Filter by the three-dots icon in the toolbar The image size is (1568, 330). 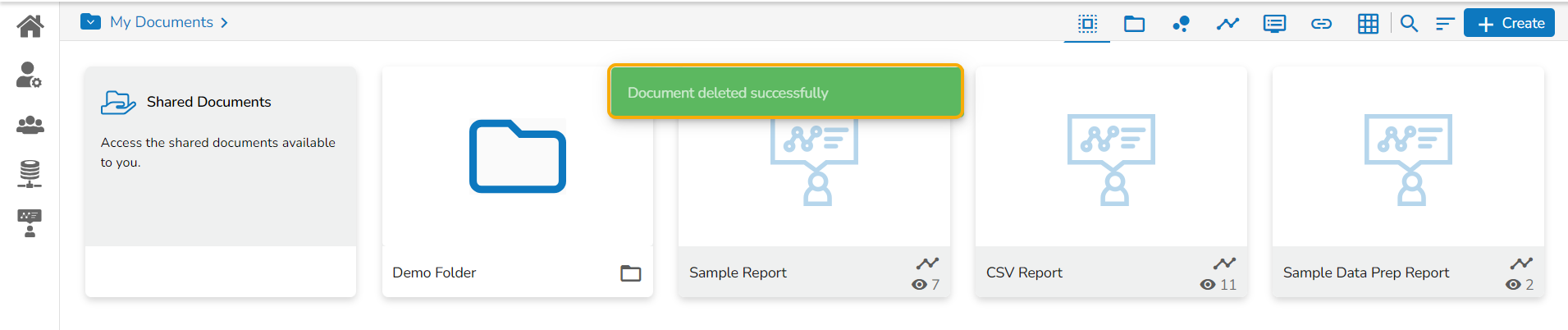(1181, 24)
